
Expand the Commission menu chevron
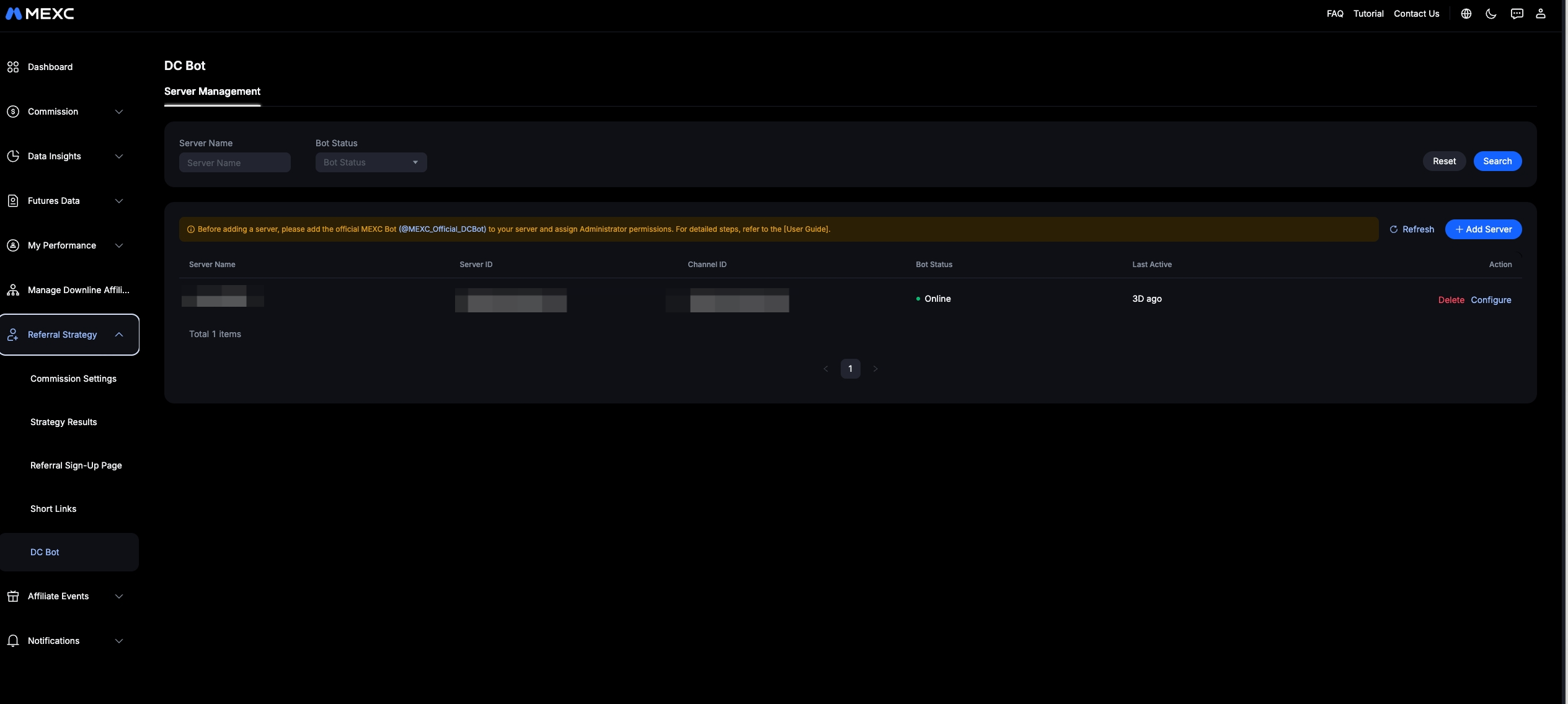tap(119, 112)
